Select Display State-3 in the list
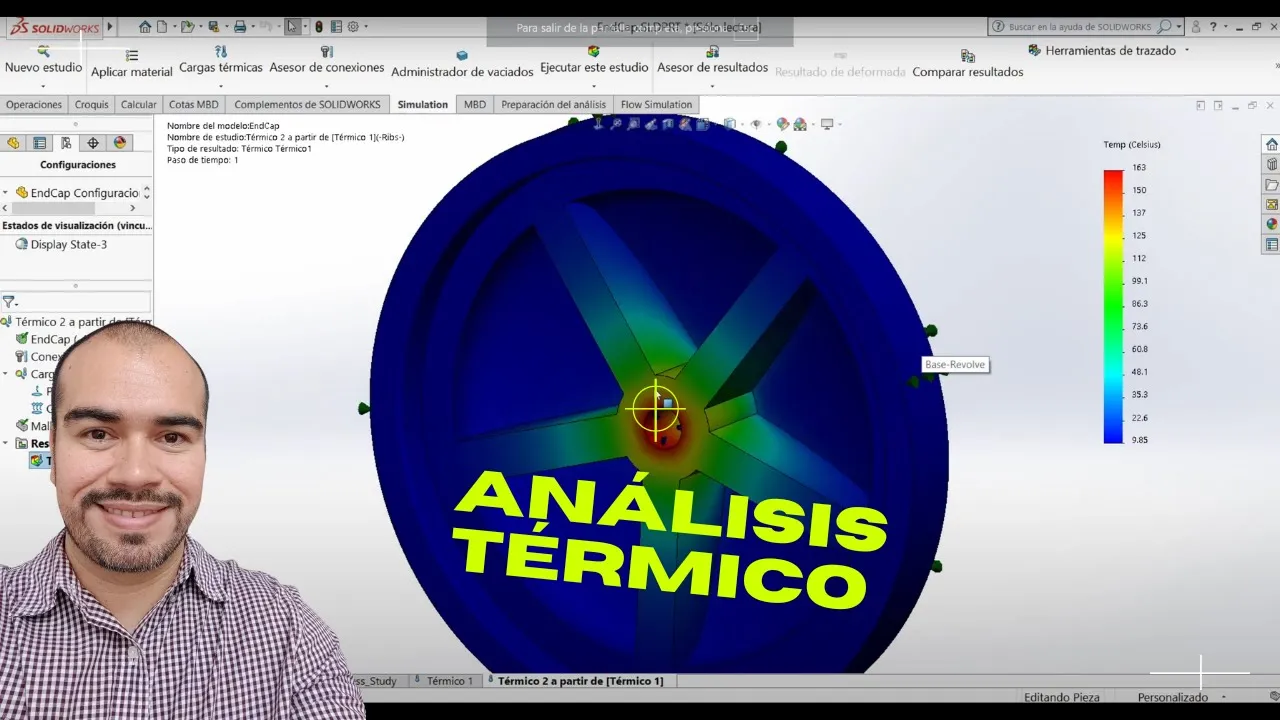The height and width of the screenshot is (720, 1280). 61,244
